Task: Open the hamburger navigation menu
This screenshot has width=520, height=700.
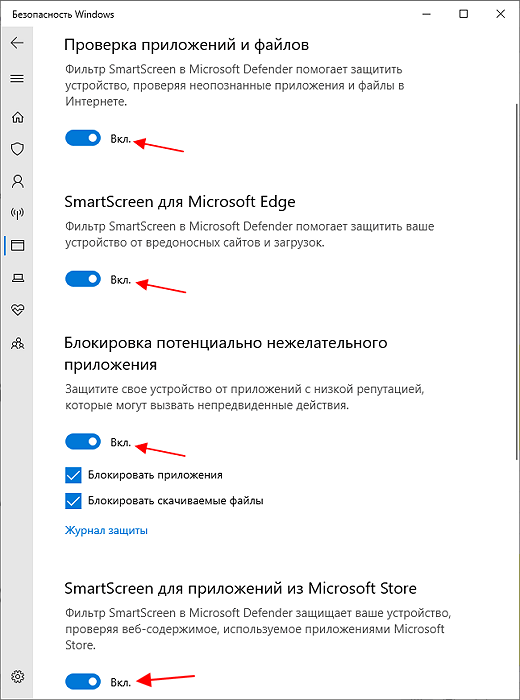Action: coord(17,79)
